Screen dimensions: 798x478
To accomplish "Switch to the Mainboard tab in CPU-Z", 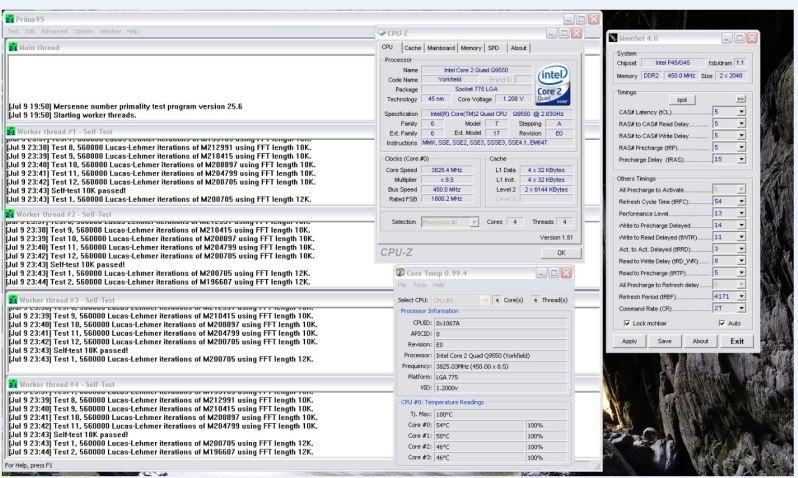I will point(441,48).
